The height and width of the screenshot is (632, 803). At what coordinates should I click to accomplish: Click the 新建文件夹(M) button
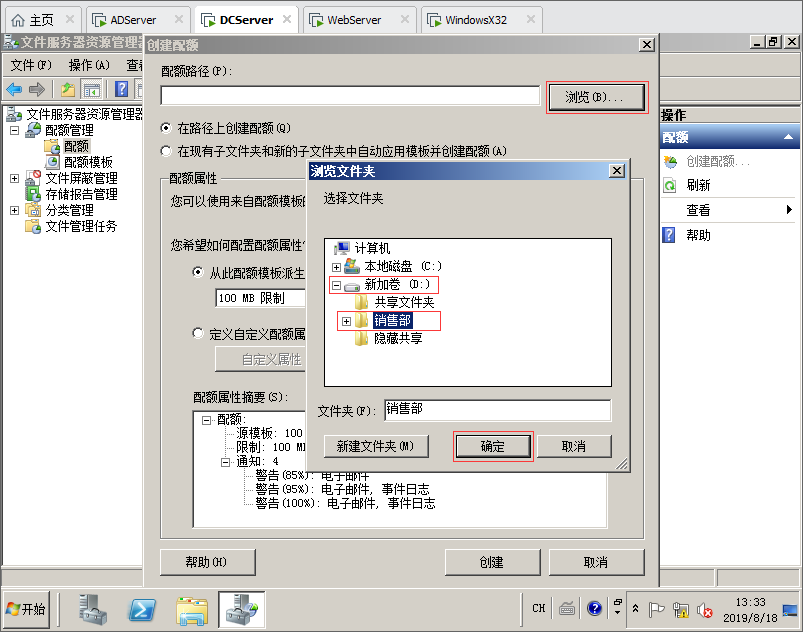376,447
